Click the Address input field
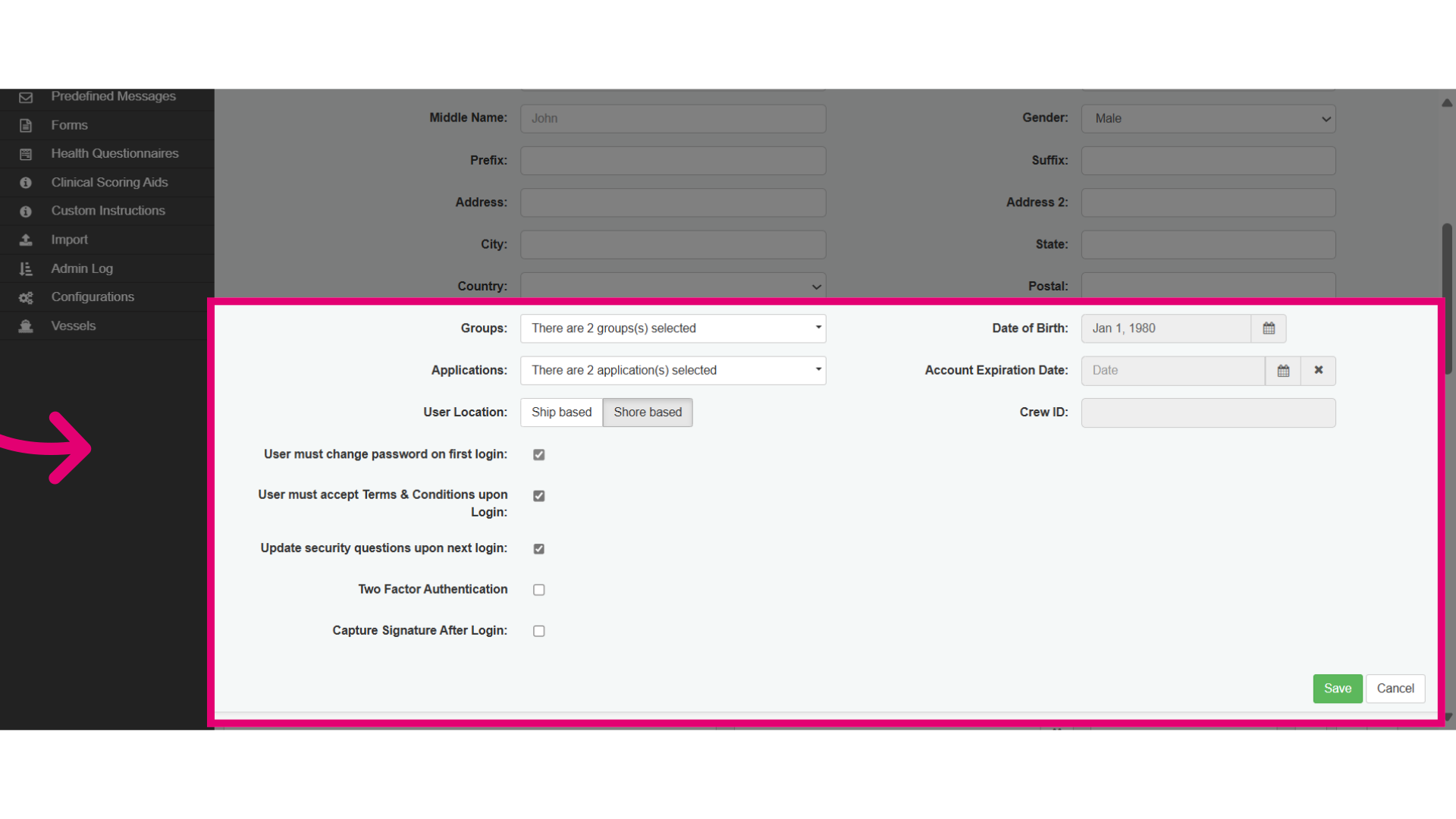Viewport: 1456px width, 819px height. [673, 202]
